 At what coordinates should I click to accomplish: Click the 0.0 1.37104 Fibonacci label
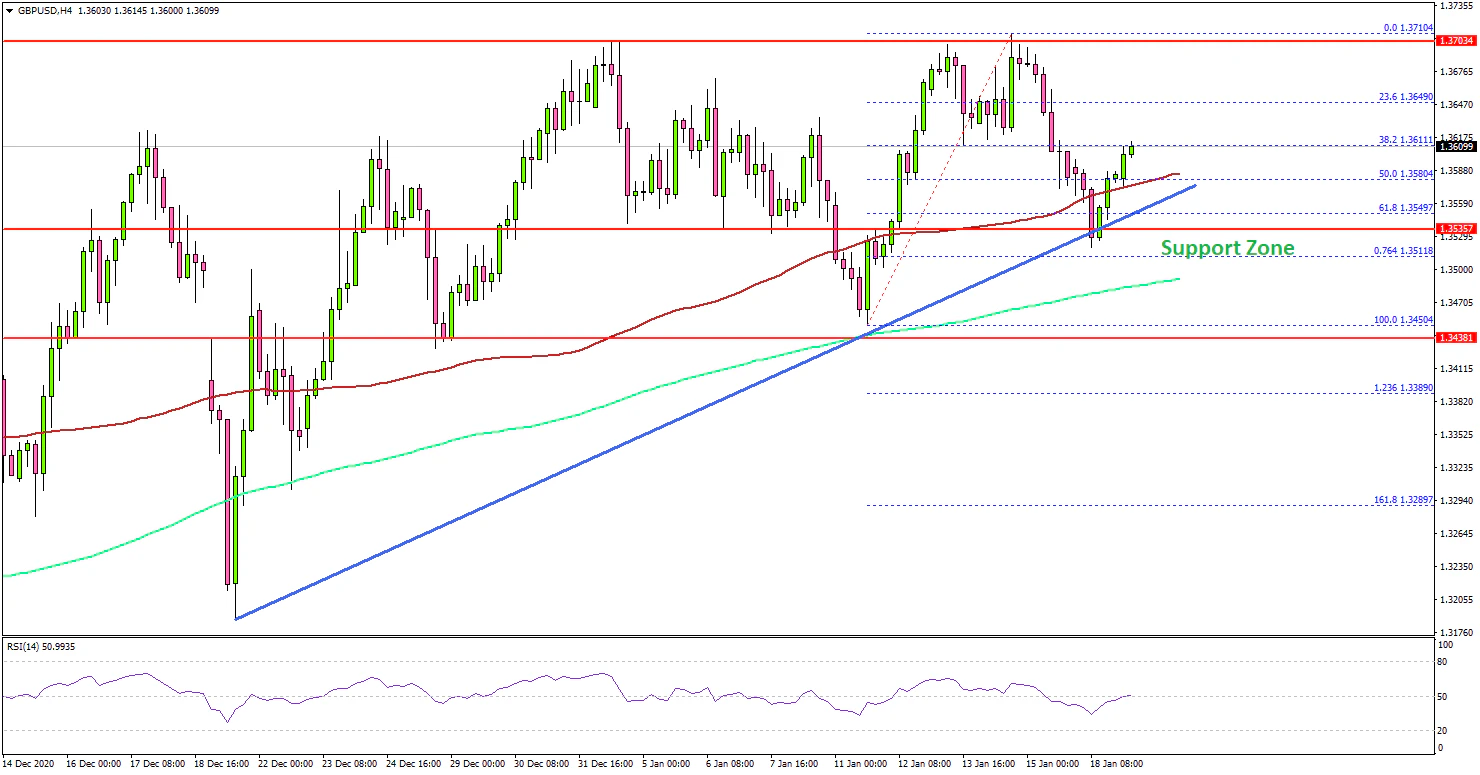1405,28
